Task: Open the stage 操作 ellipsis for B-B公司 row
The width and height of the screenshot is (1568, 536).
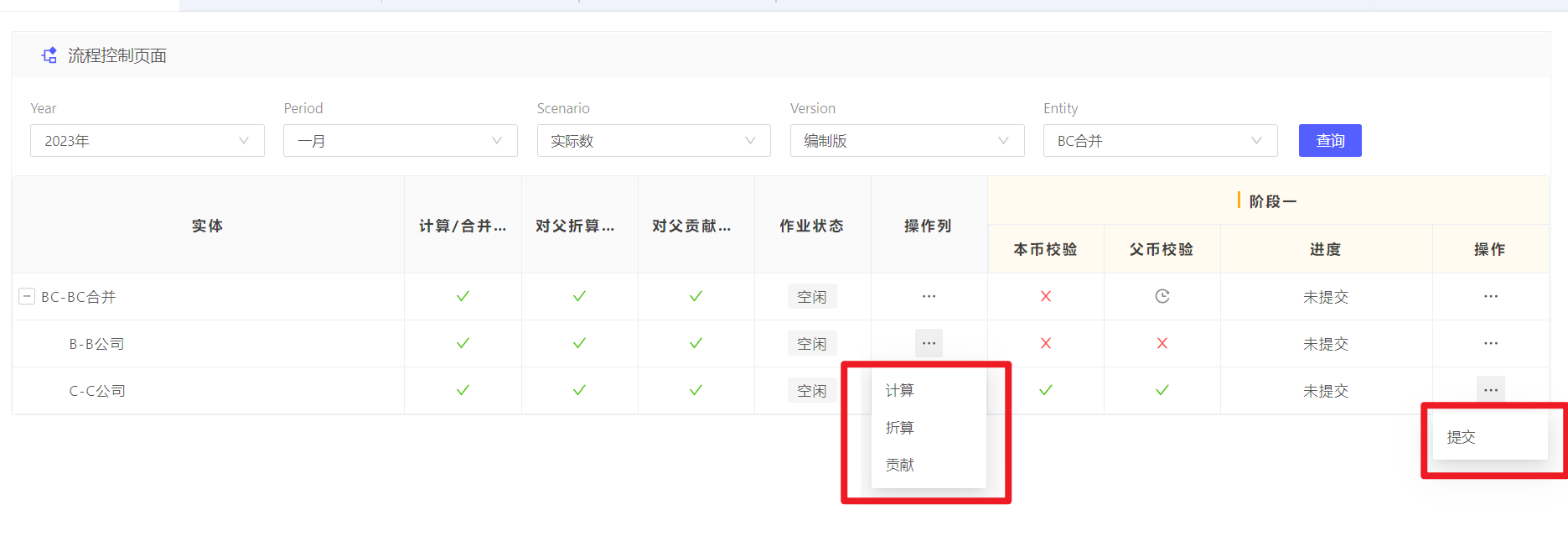Action: pos(1490,343)
